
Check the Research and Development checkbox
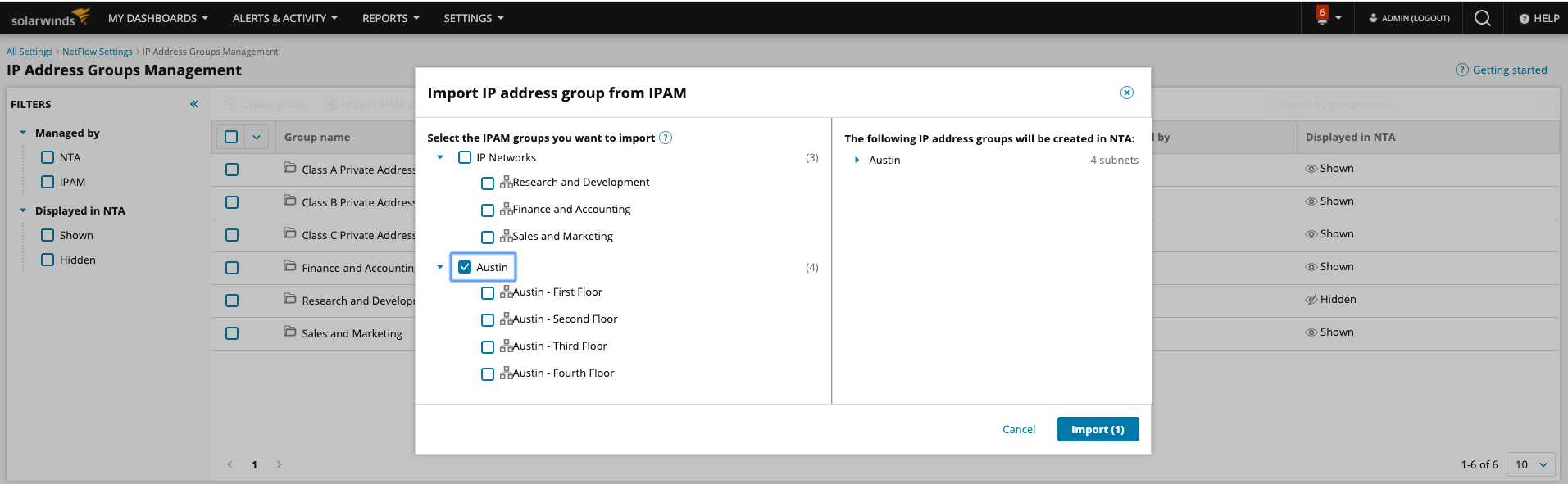488,183
